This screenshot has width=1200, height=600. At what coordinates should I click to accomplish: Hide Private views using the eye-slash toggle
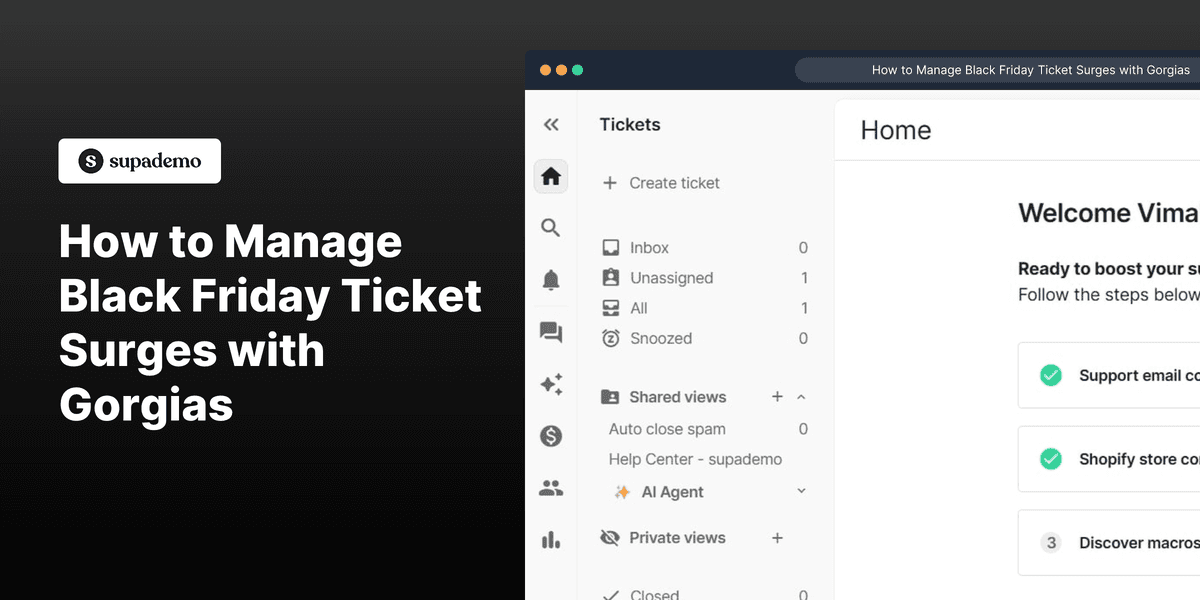(x=610, y=538)
